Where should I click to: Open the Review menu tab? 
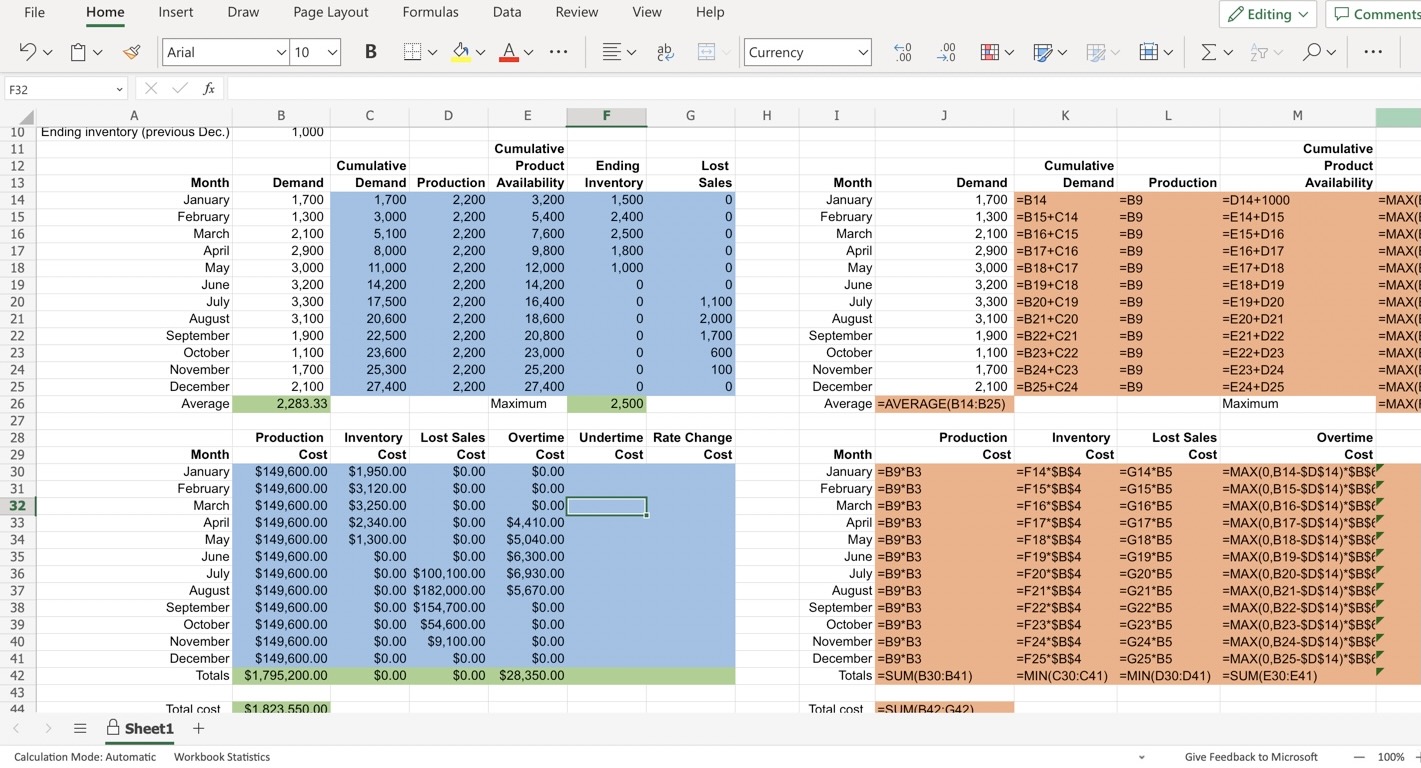pyautogui.click(x=577, y=13)
